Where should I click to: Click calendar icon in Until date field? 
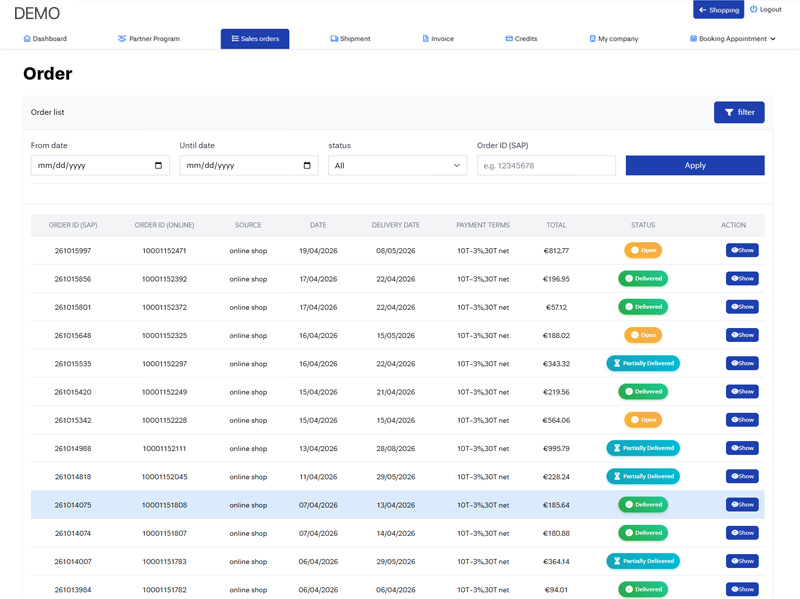click(307, 166)
